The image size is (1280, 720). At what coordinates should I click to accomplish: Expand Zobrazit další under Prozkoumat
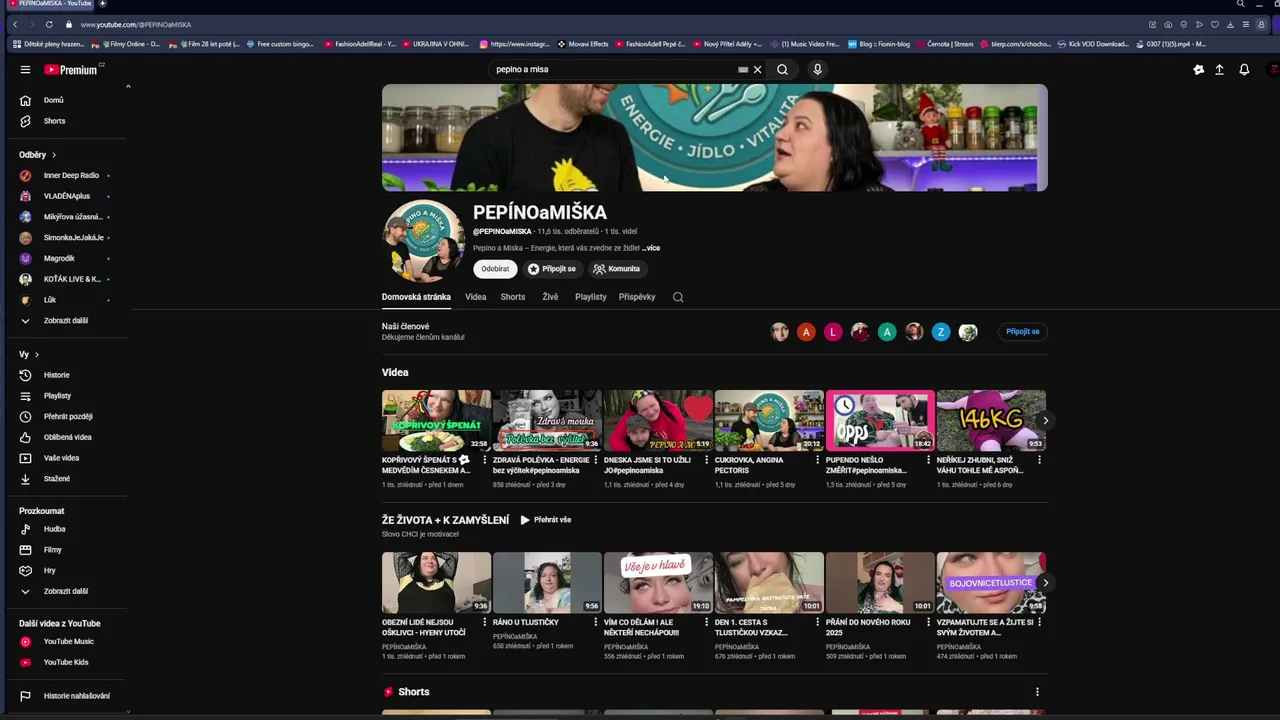point(65,591)
